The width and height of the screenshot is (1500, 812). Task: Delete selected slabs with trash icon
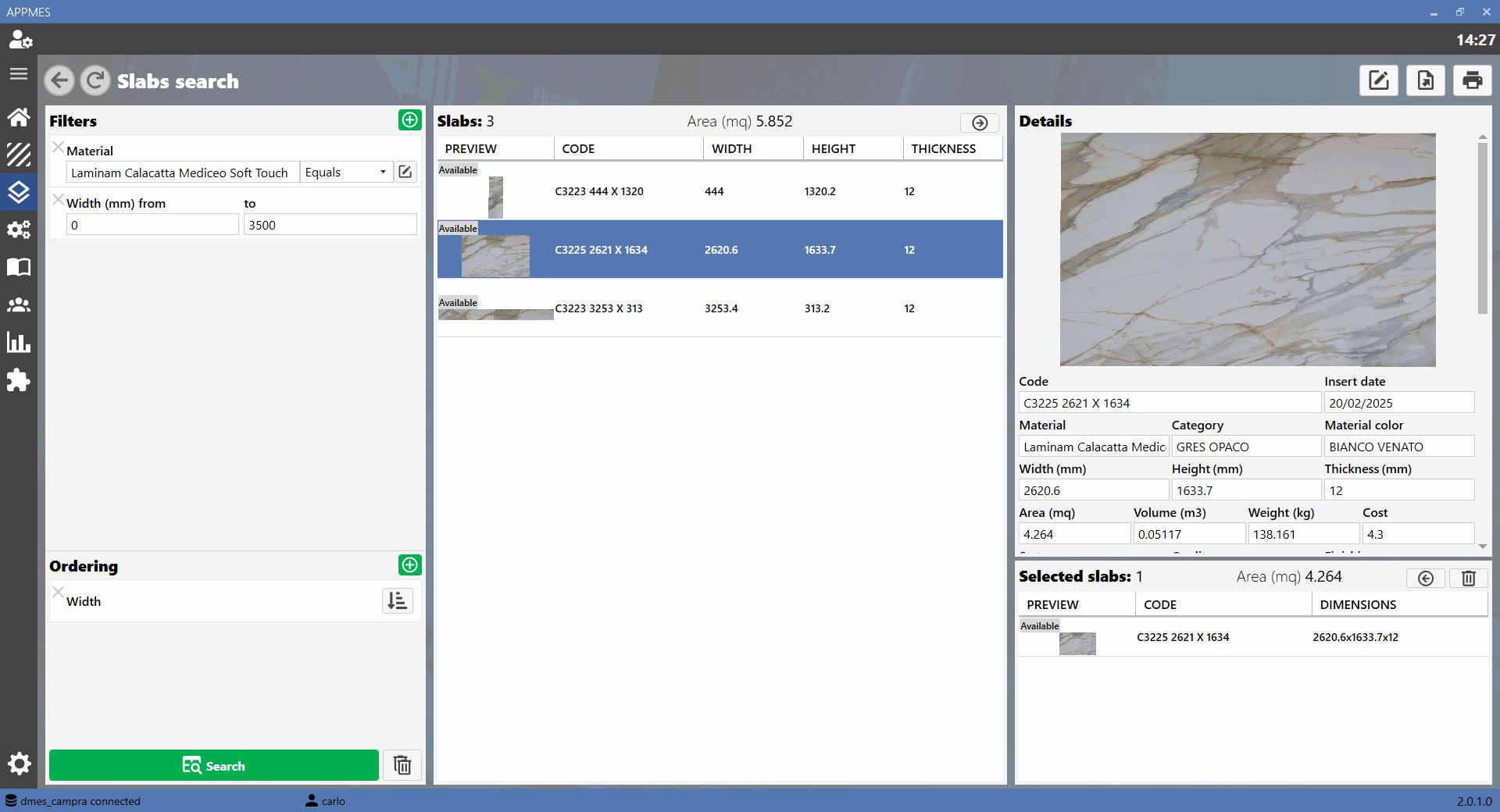(1469, 578)
